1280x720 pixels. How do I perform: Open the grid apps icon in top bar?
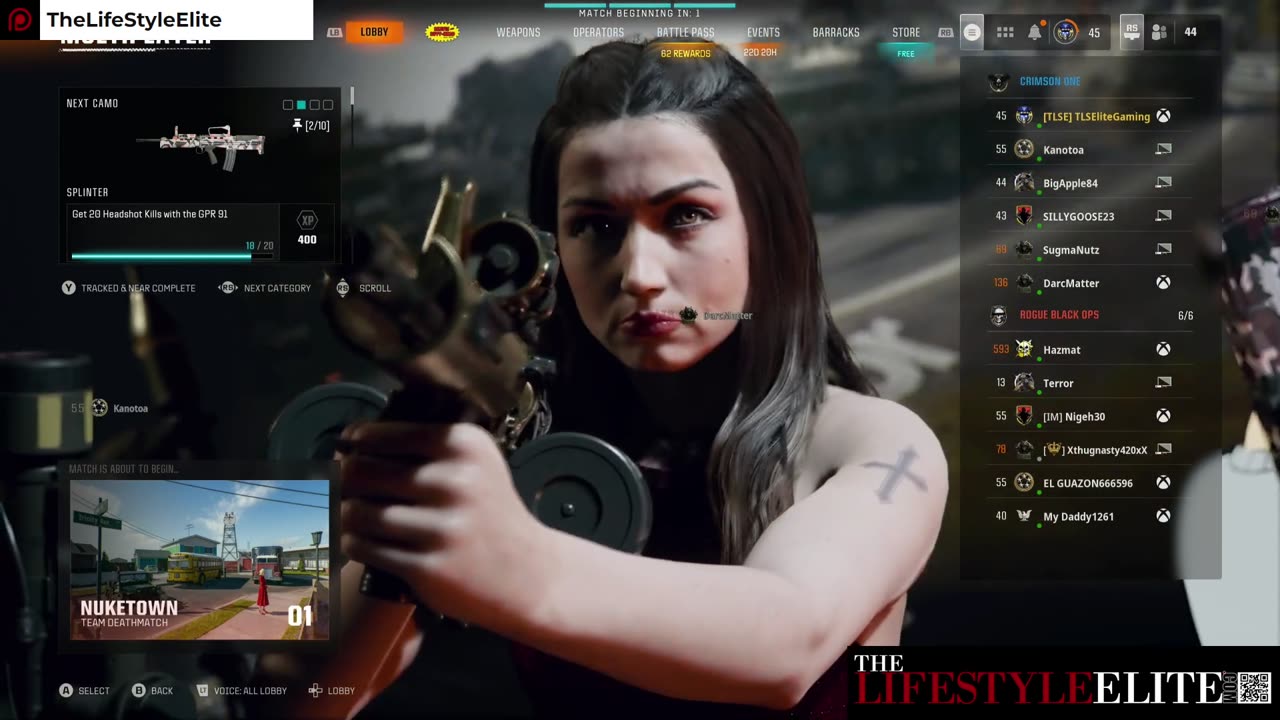pyautogui.click(x=1005, y=32)
